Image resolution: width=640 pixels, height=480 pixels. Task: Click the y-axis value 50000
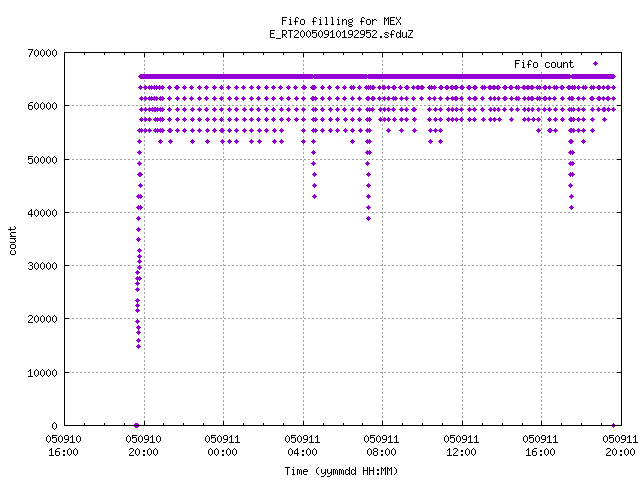(x=42, y=160)
